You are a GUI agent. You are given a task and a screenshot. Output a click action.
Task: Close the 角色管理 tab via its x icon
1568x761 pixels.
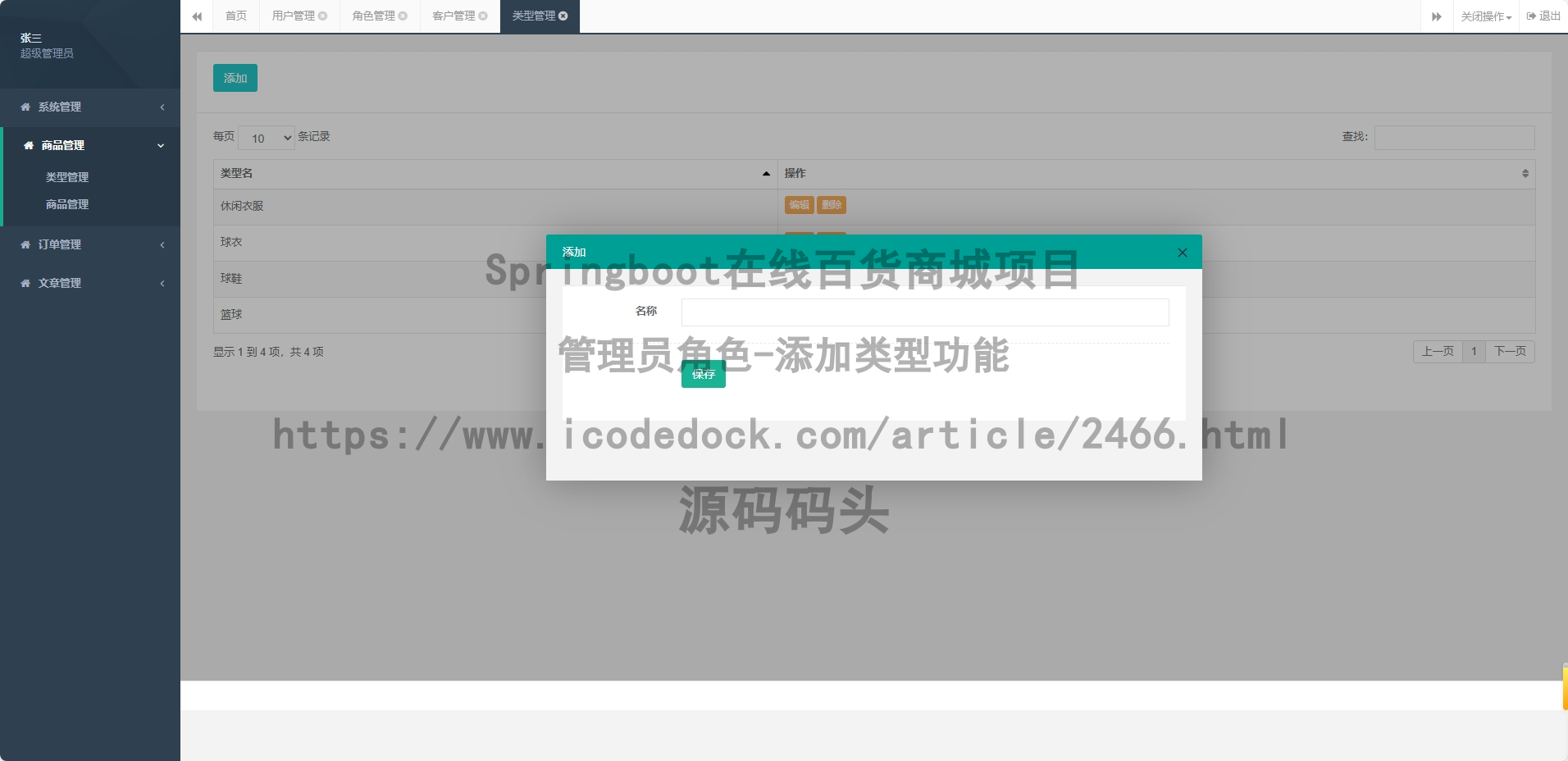(x=403, y=16)
